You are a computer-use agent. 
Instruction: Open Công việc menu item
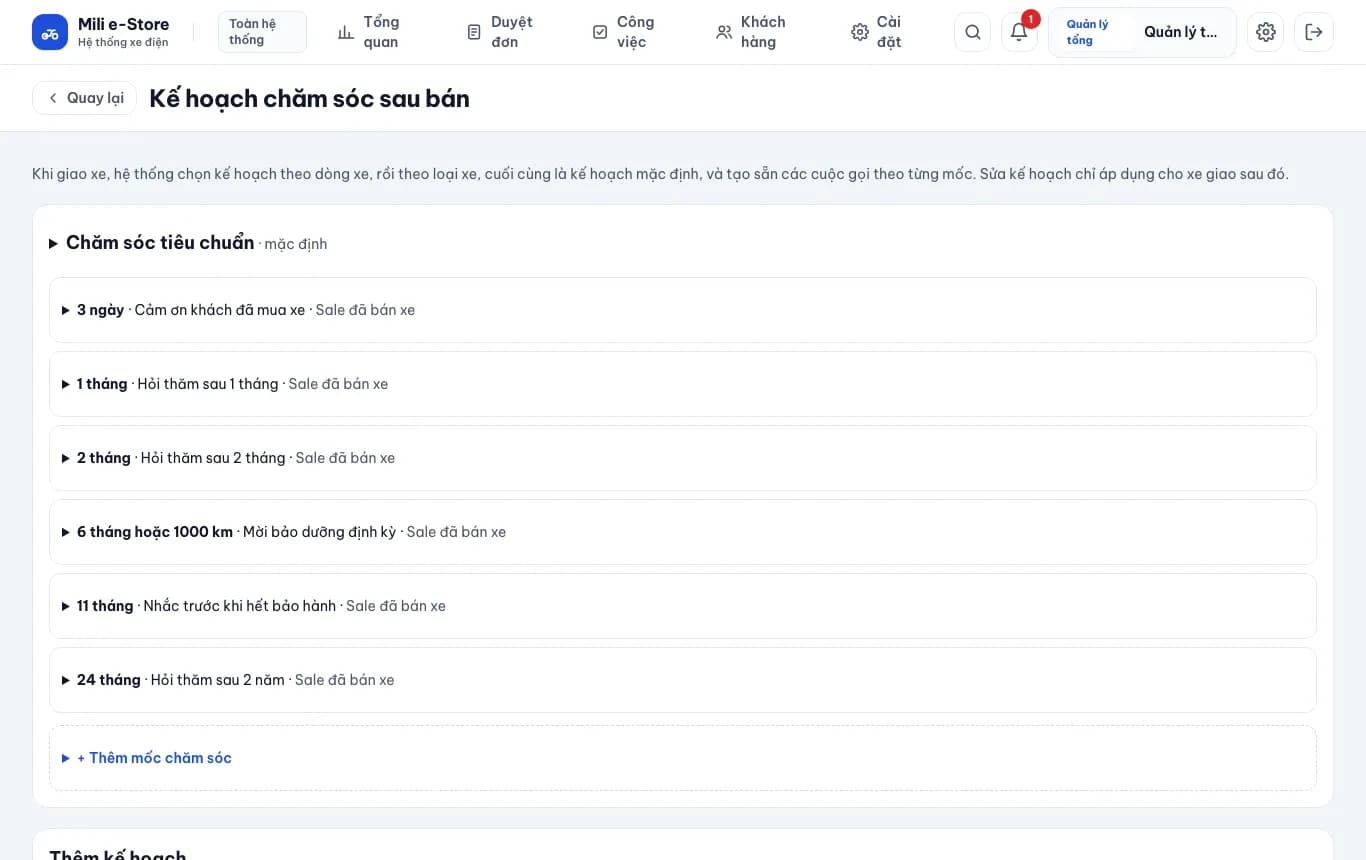(624, 32)
